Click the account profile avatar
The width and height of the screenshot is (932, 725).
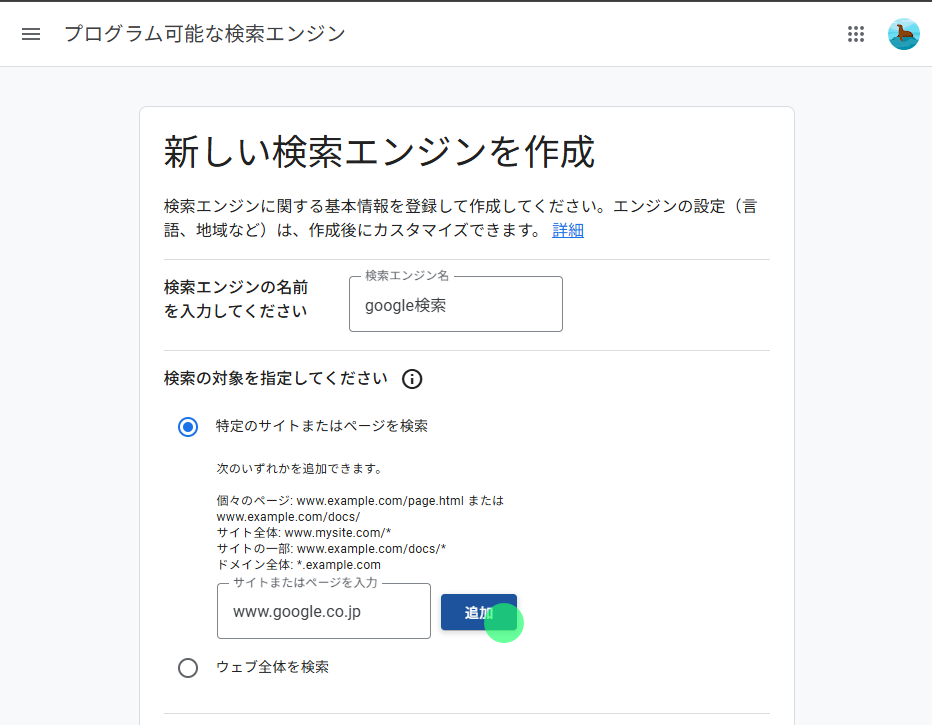(x=903, y=34)
